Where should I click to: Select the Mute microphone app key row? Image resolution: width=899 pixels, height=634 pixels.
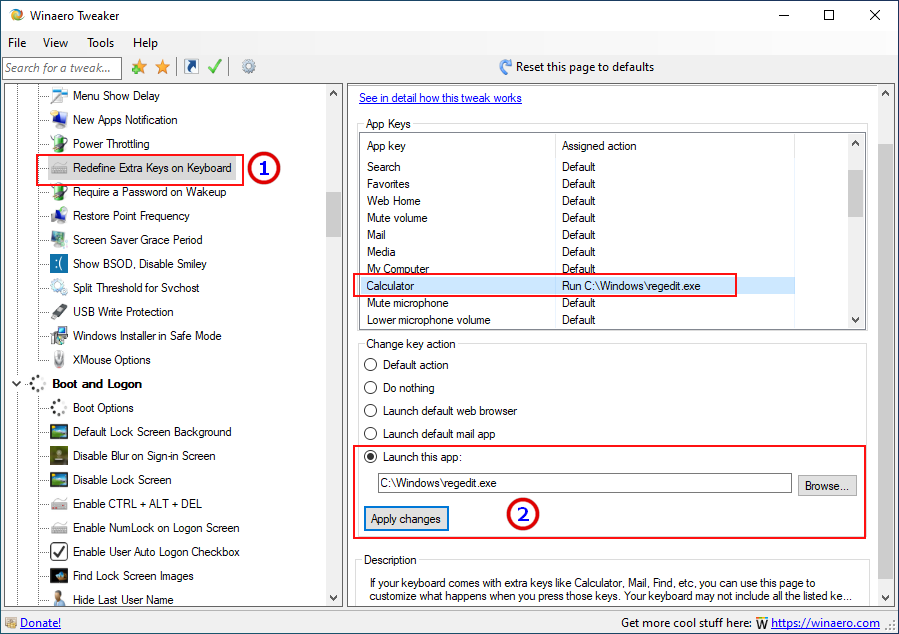pyautogui.click(x=577, y=303)
